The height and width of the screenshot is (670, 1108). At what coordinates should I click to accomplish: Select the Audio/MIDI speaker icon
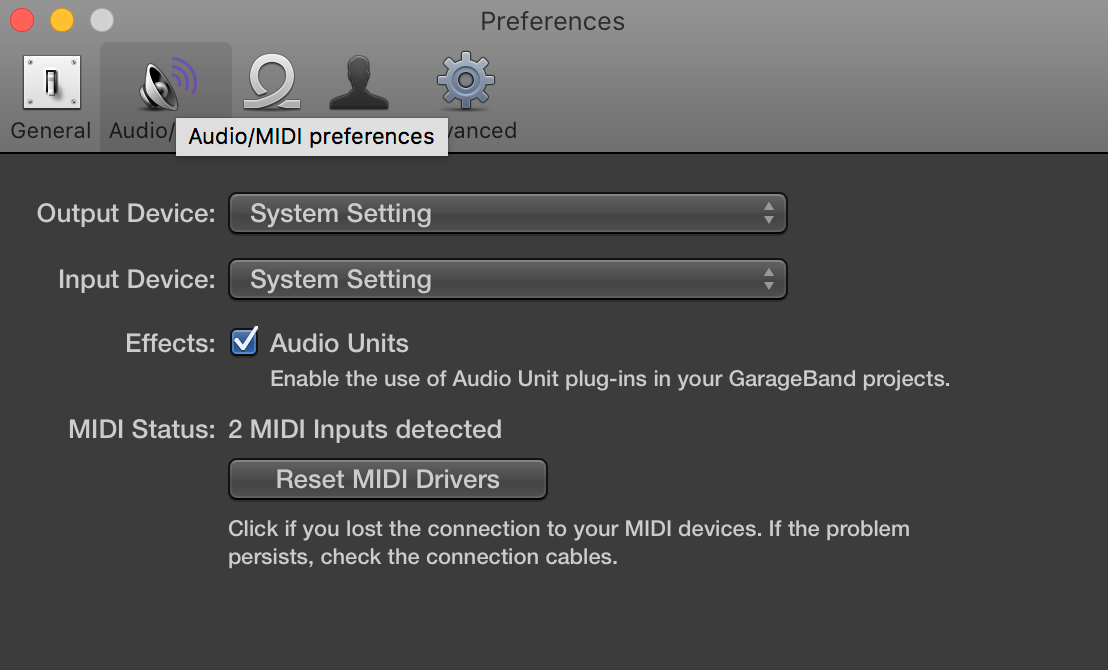pyautogui.click(x=166, y=84)
